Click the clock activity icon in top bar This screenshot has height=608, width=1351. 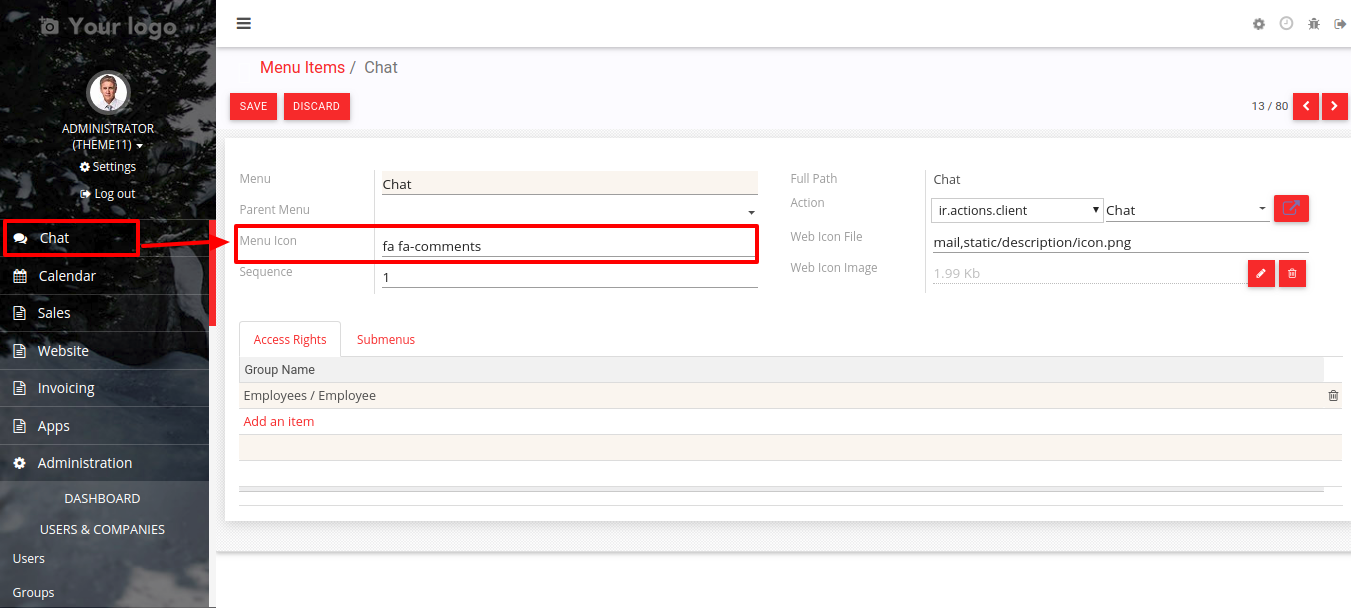(x=1286, y=23)
